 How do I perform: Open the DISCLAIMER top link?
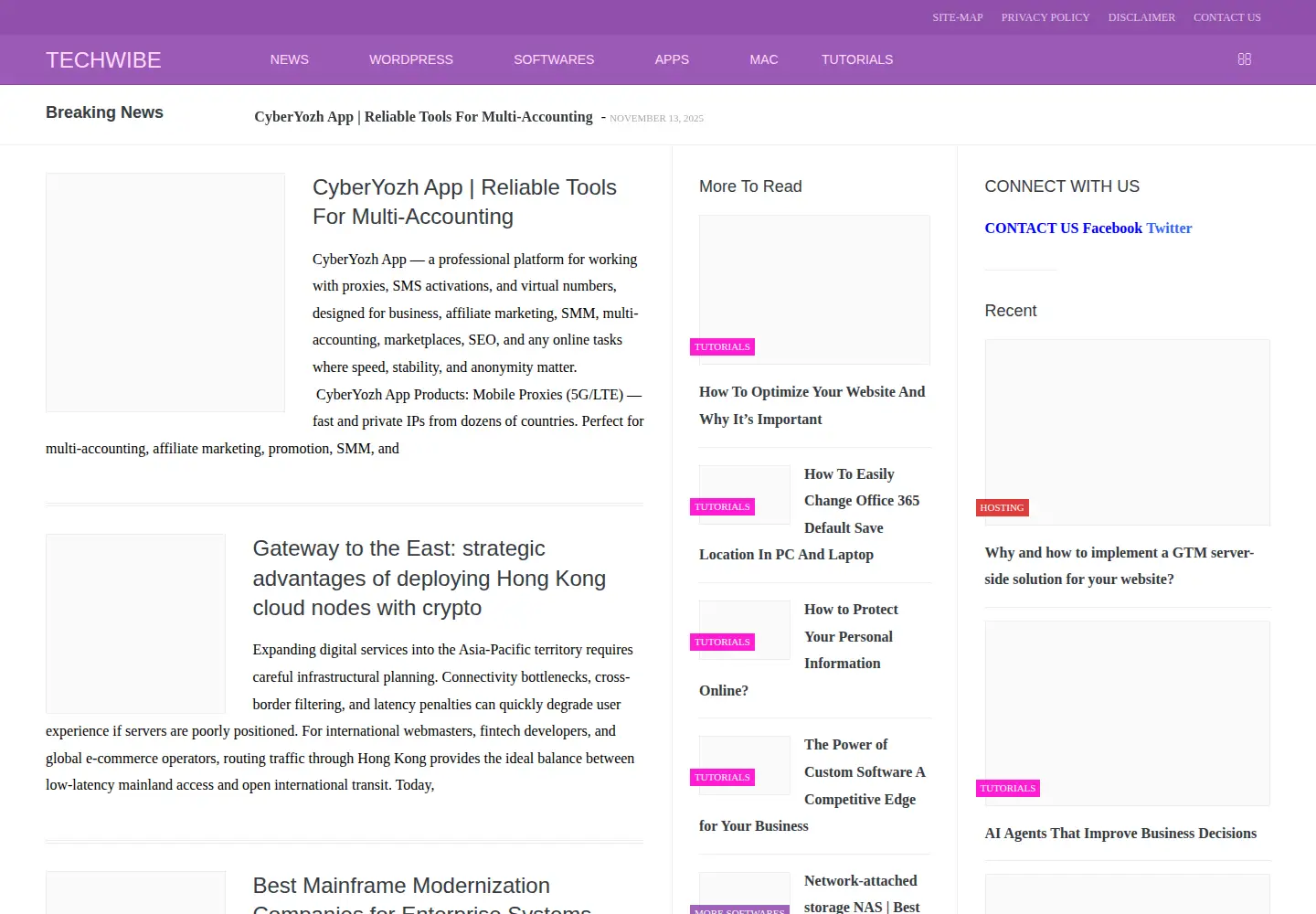point(1141,17)
